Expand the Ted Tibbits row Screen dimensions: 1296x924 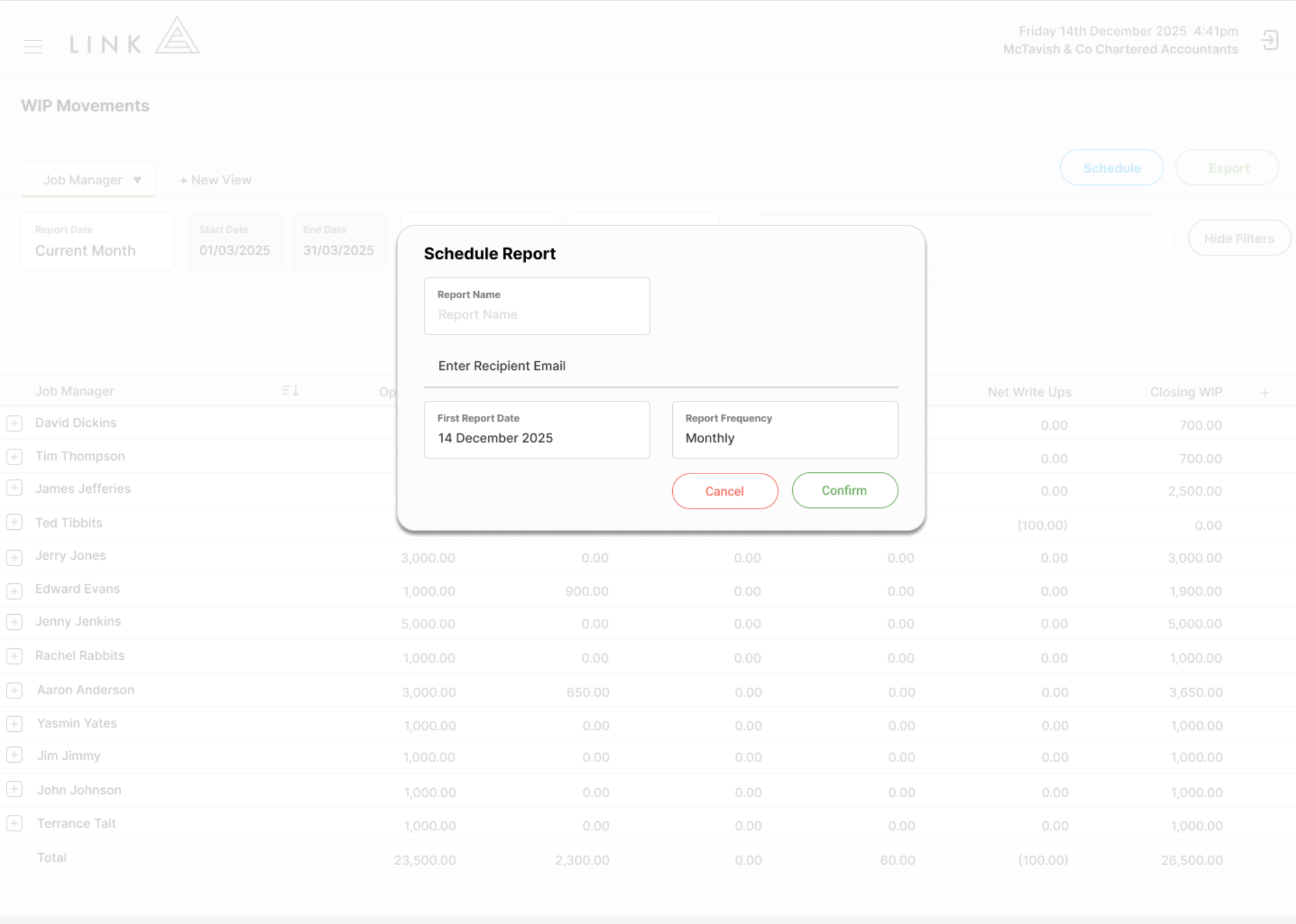coord(15,522)
